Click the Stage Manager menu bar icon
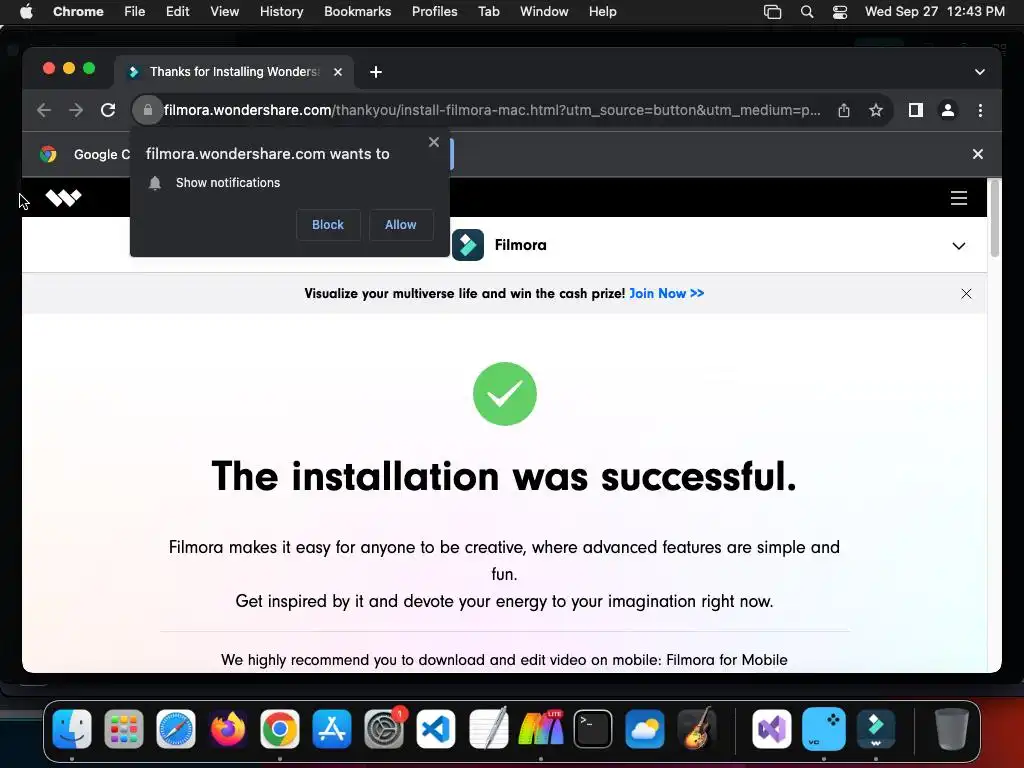 [773, 12]
